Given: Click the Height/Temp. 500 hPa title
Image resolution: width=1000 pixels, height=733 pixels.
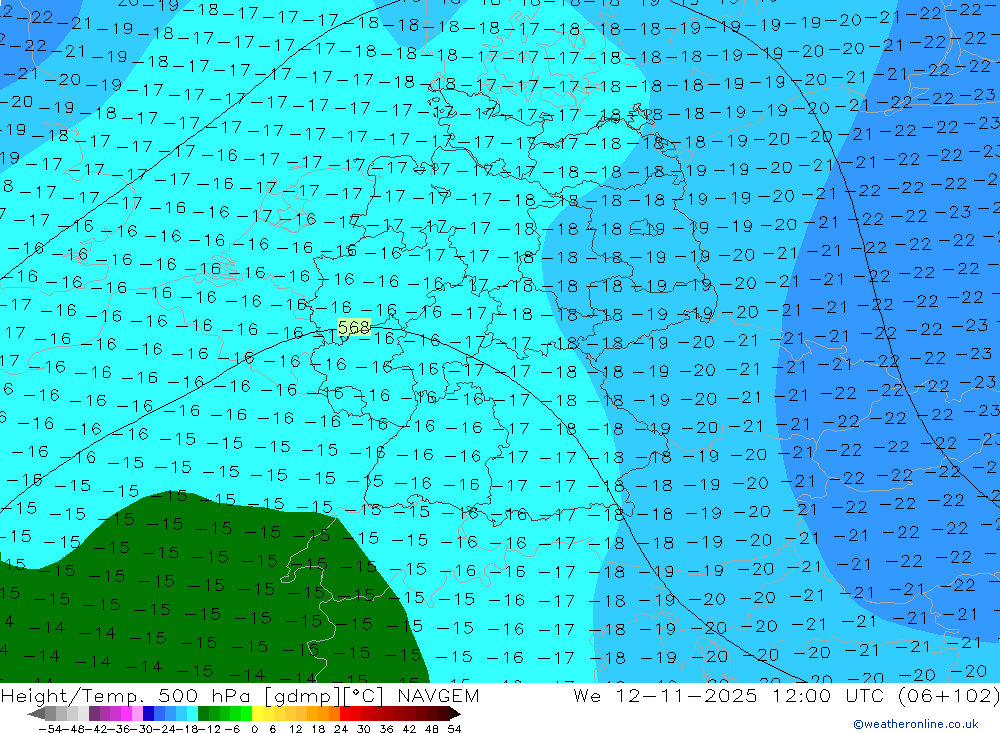Looking at the screenshot, I should point(127,695).
